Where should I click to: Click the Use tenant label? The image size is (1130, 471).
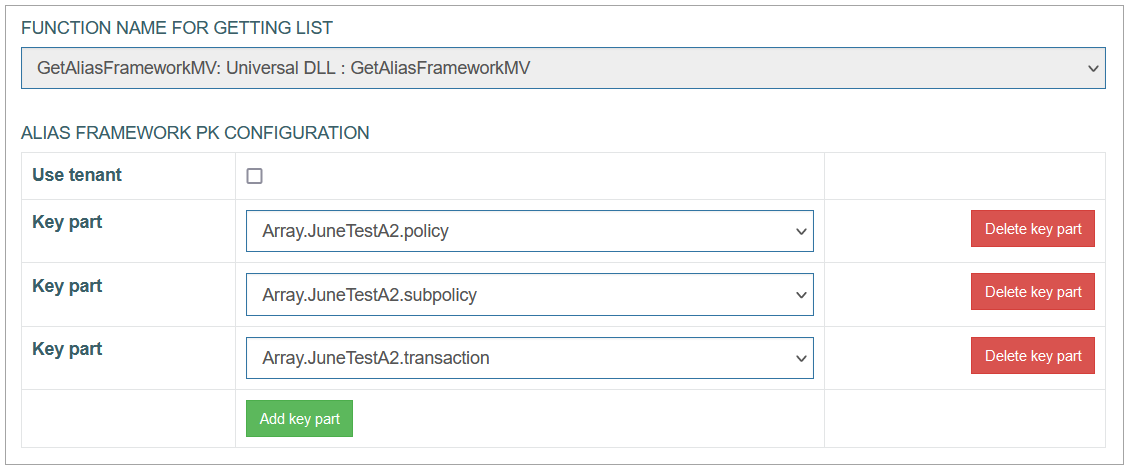(x=77, y=175)
